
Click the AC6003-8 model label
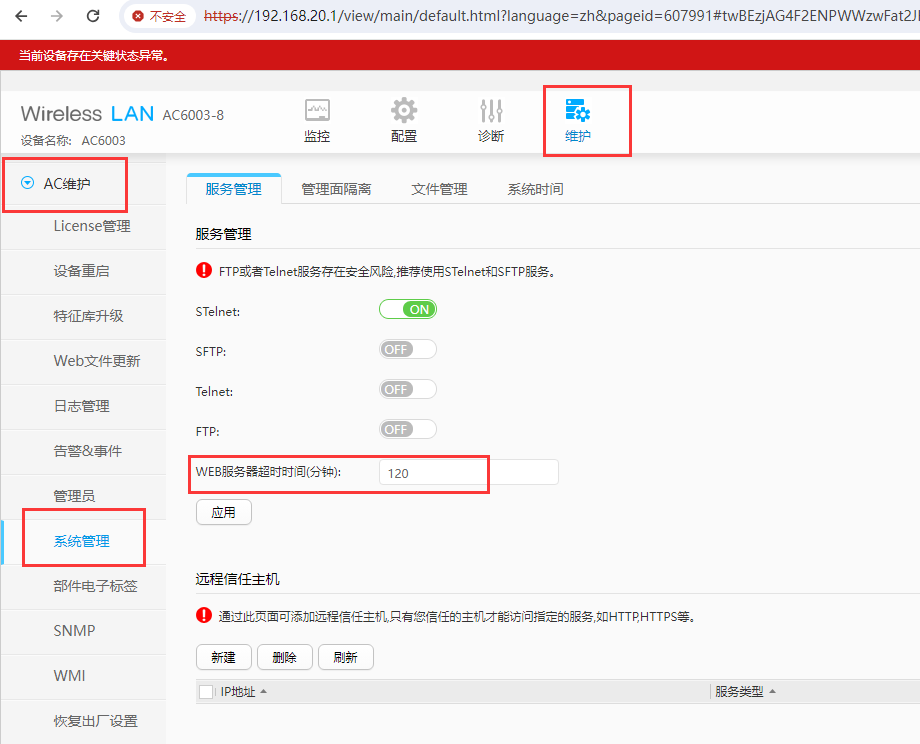coord(193,116)
